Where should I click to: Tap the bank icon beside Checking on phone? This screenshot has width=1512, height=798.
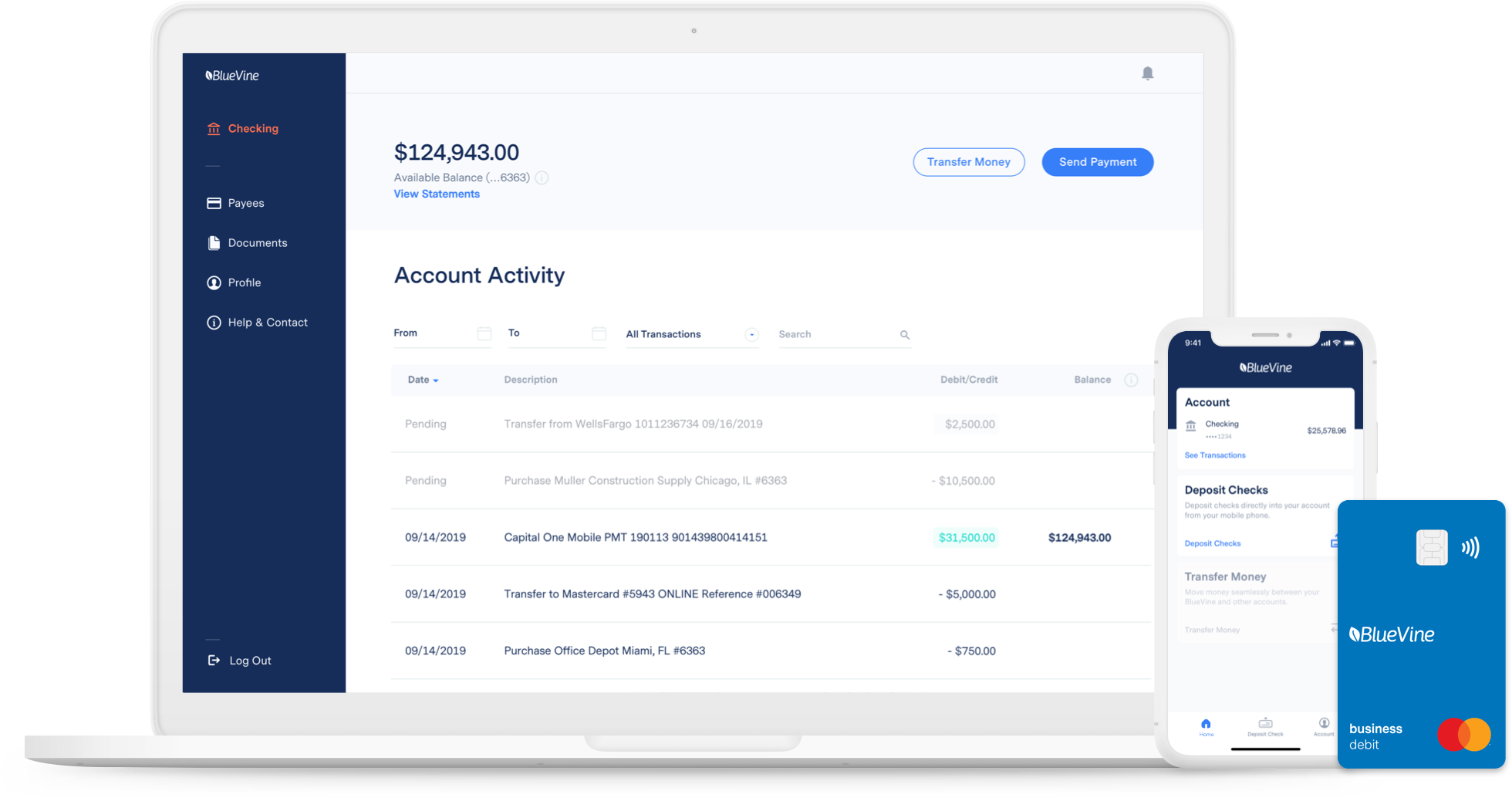(x=1191, y=425)
